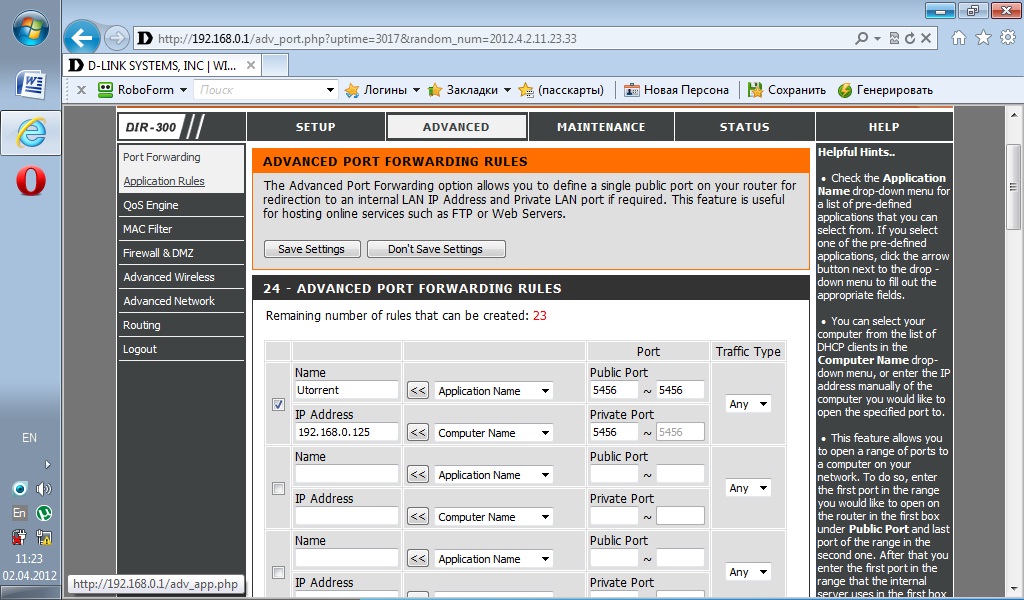Click the browser Back arrow button

coord(82,38)
